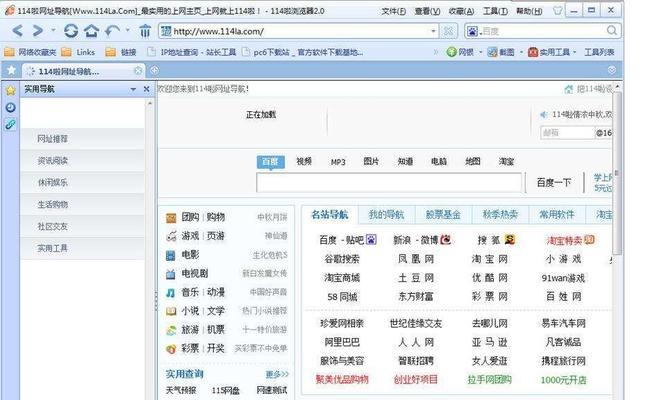Open the 聚美优品购物 link
Image resolution: width=666 pixels, height=400 pixels.
point(342,380)
